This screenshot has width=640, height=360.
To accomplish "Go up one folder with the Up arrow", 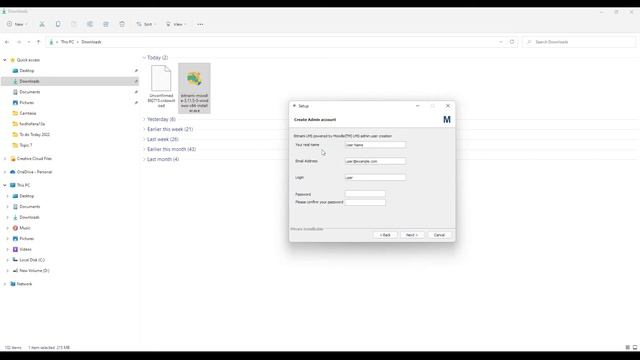I will (x=38, y=42).
